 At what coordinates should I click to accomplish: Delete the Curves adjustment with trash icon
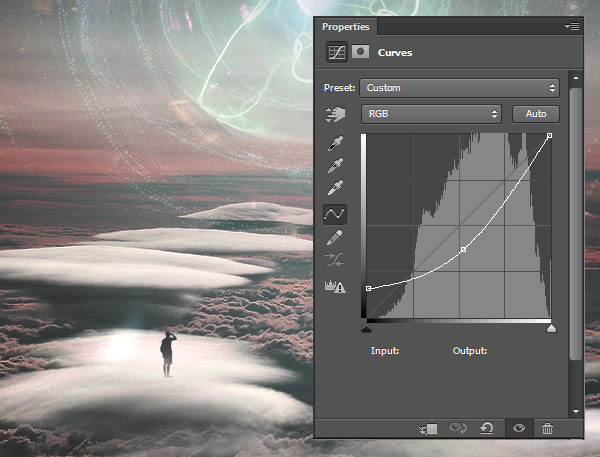coord(547,428)
